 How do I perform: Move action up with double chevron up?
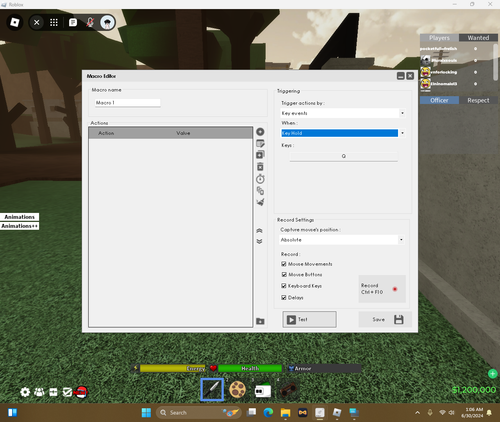click(x=259, y=231)
